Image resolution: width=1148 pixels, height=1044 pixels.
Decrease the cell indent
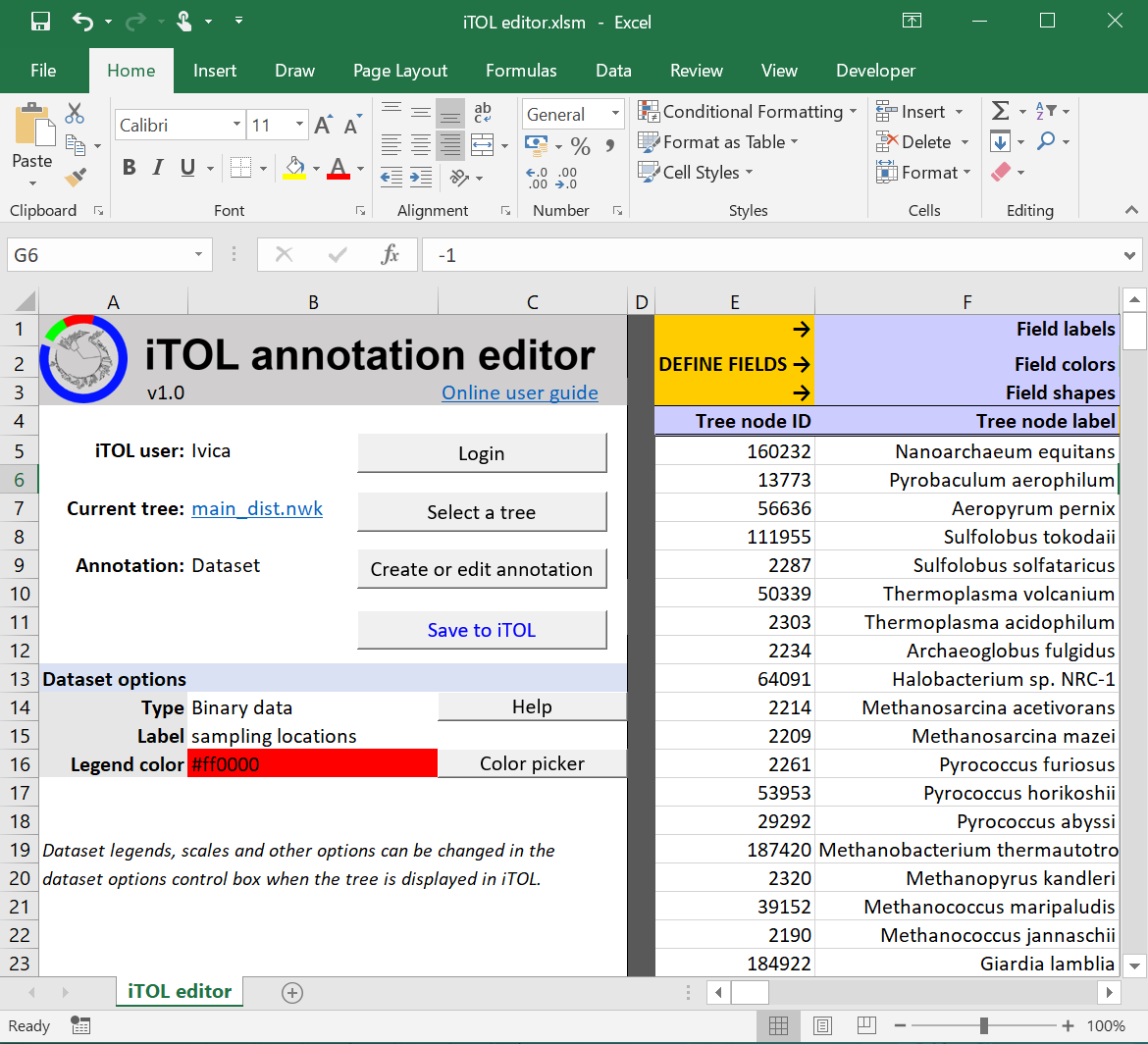coord(391,178)
